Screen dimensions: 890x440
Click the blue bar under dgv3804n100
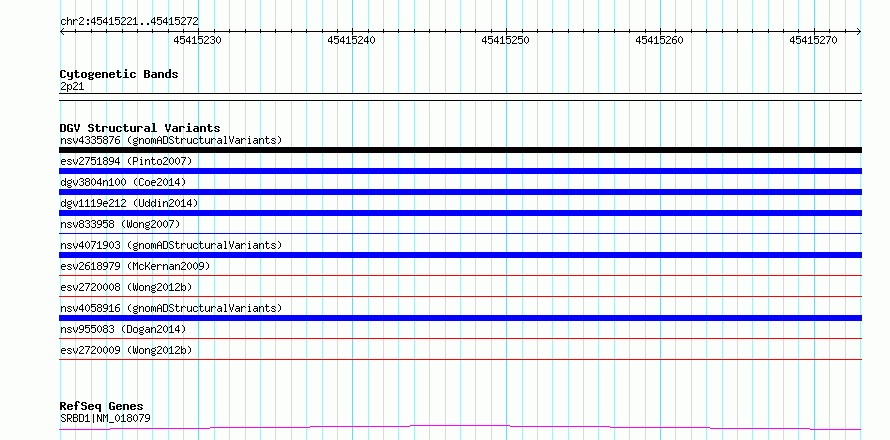tap(460, 192)
